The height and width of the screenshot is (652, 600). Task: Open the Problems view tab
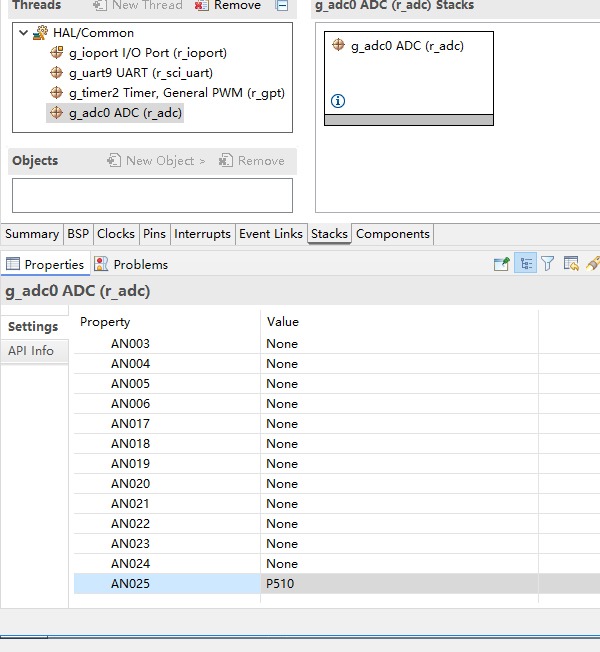(131, 264)
